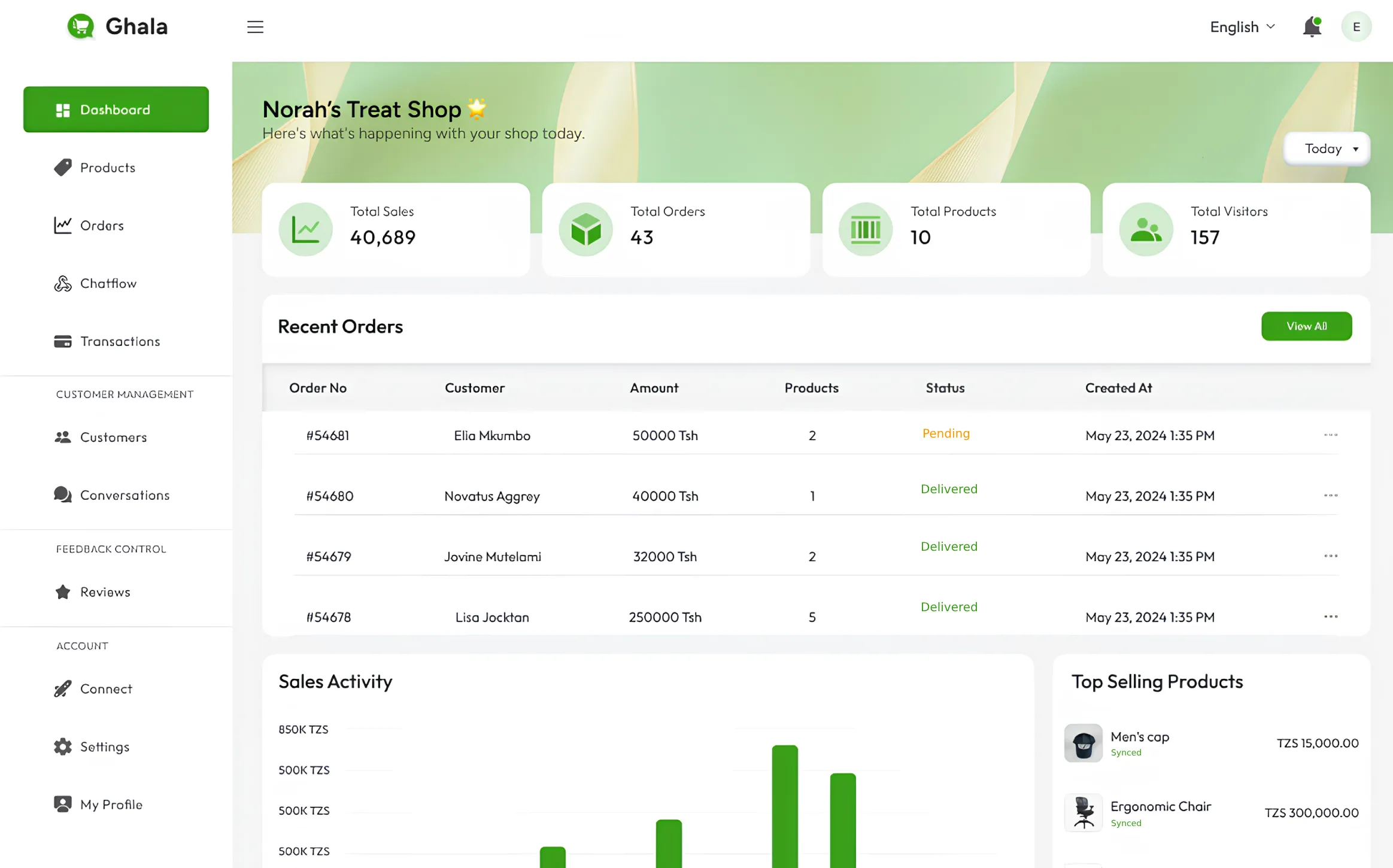The image size is (1393, 868).
Task: Open more options for order #54681
Action: click(1330, 435)
